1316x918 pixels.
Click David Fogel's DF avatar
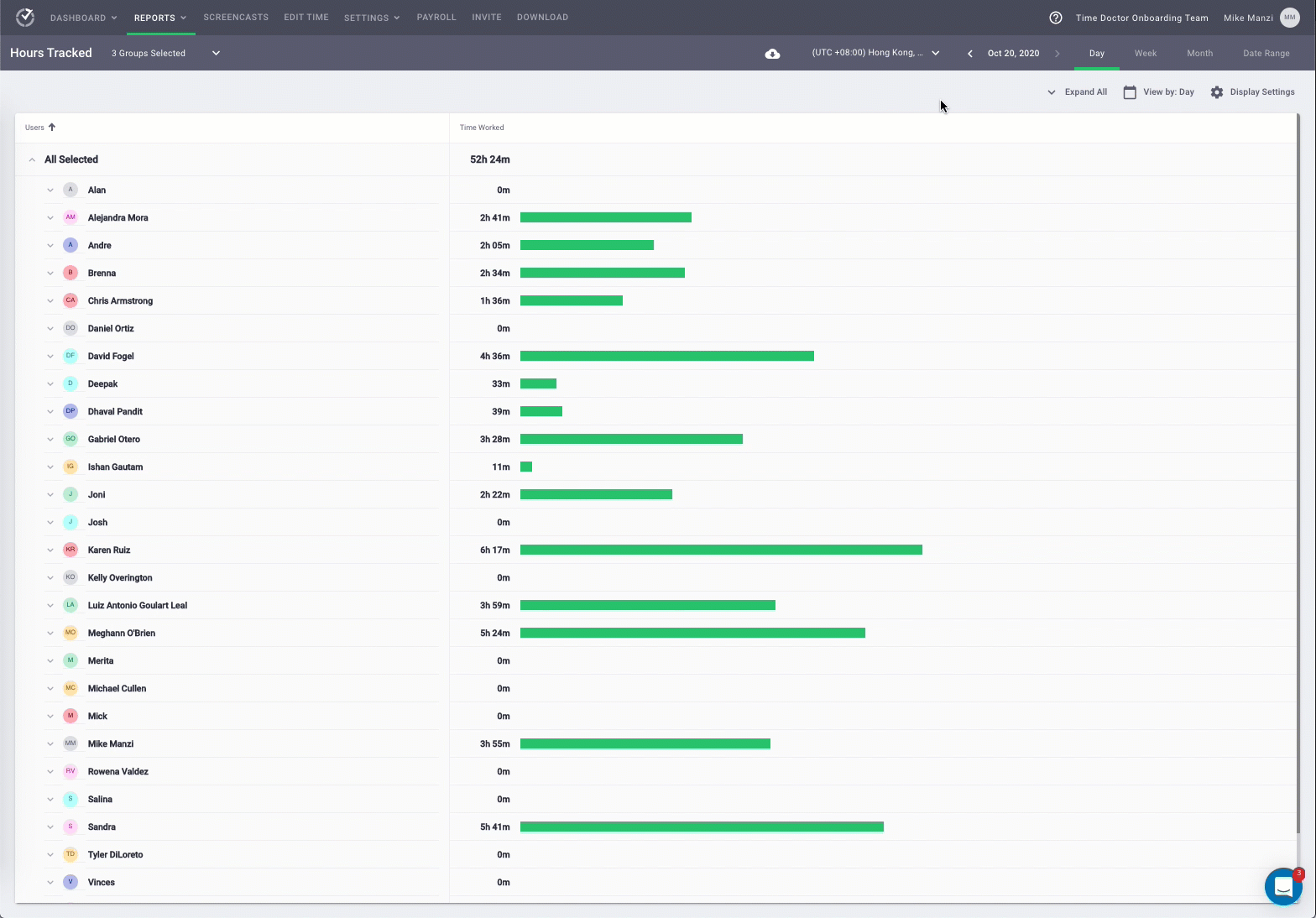click(70, 356)
